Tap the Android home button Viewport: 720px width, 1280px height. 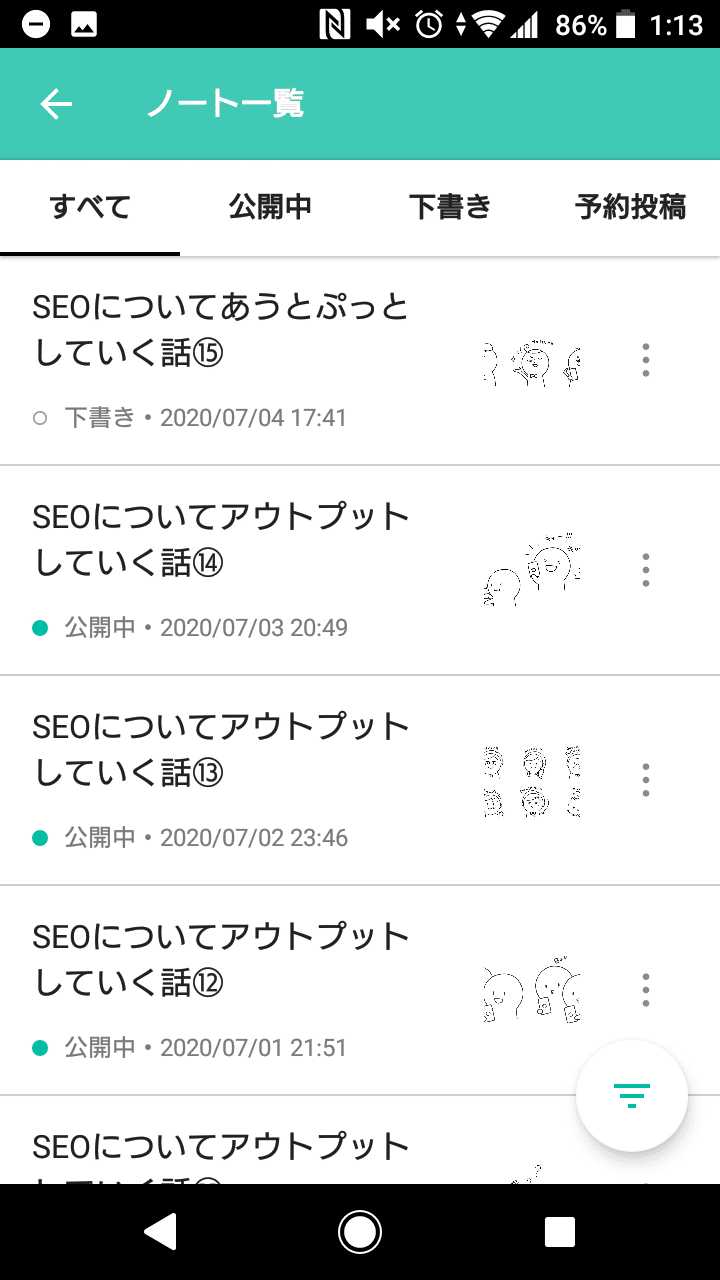[x=360, y=1232]
